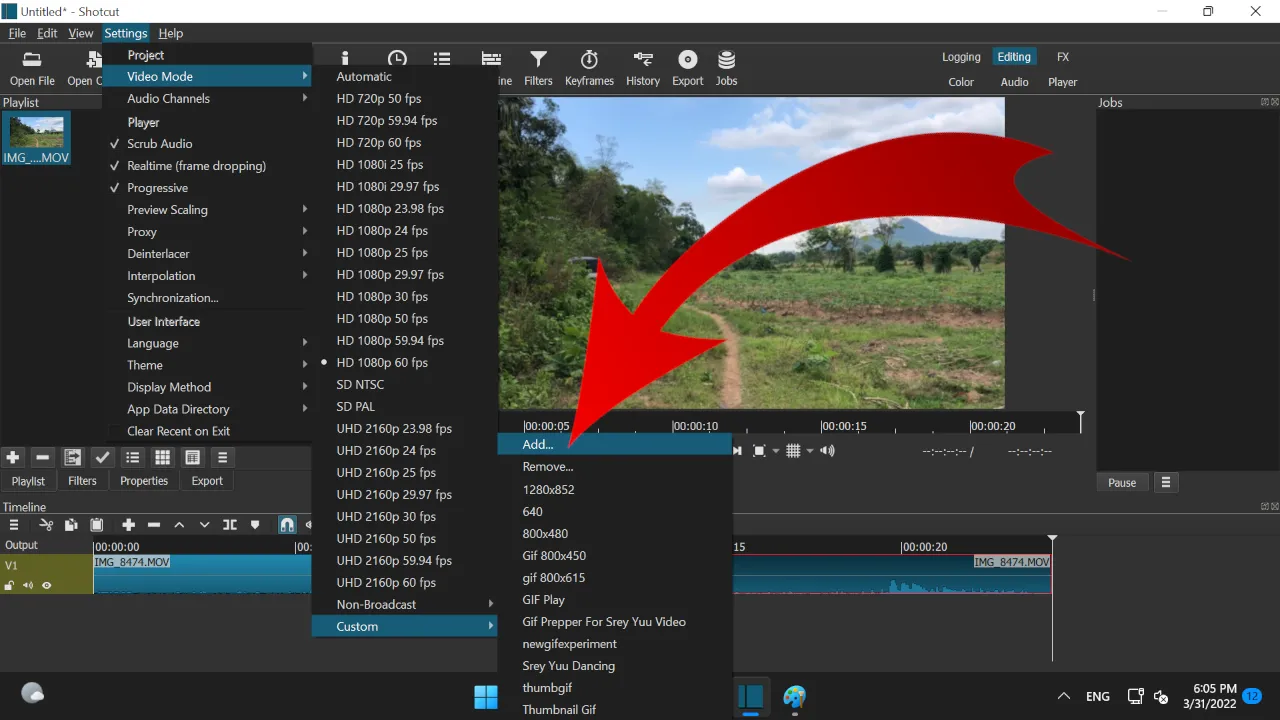This screenshot has width=1280, height=720.
Task: Click the playlist update checkmark icon
Action: (103, 457)
